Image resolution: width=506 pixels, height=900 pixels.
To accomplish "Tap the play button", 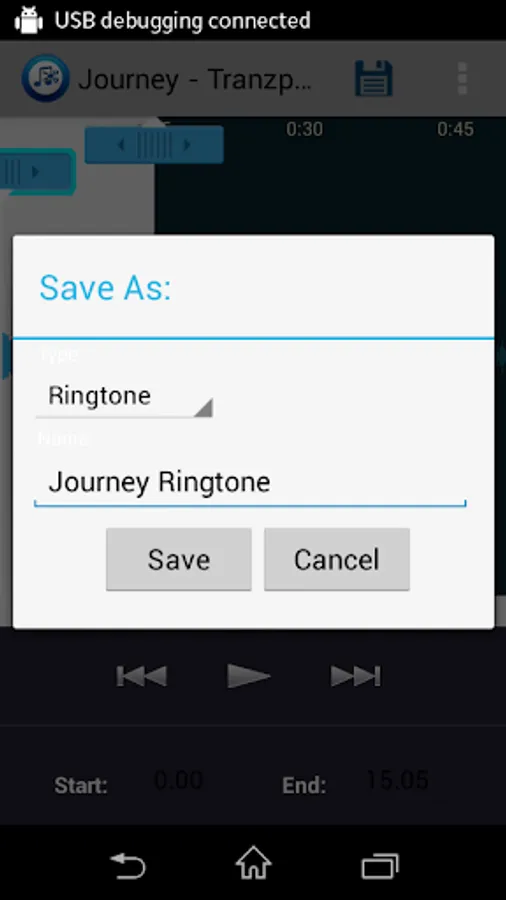I will pos(248,676).
